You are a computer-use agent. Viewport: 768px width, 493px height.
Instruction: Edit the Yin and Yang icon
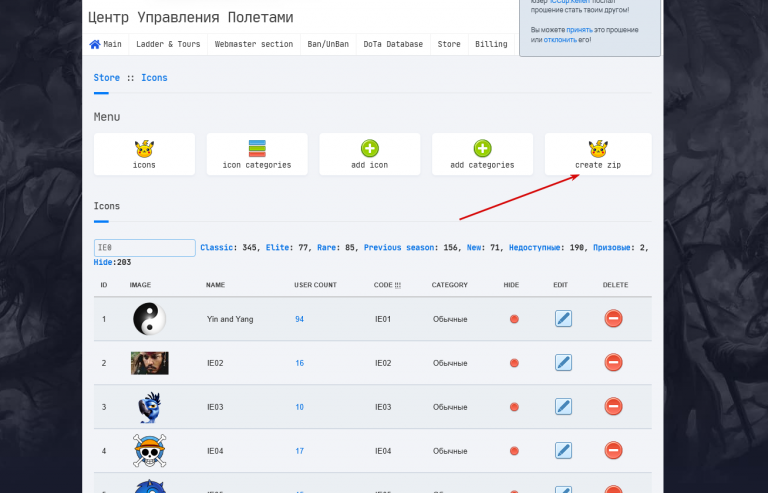tap(563, 319)
